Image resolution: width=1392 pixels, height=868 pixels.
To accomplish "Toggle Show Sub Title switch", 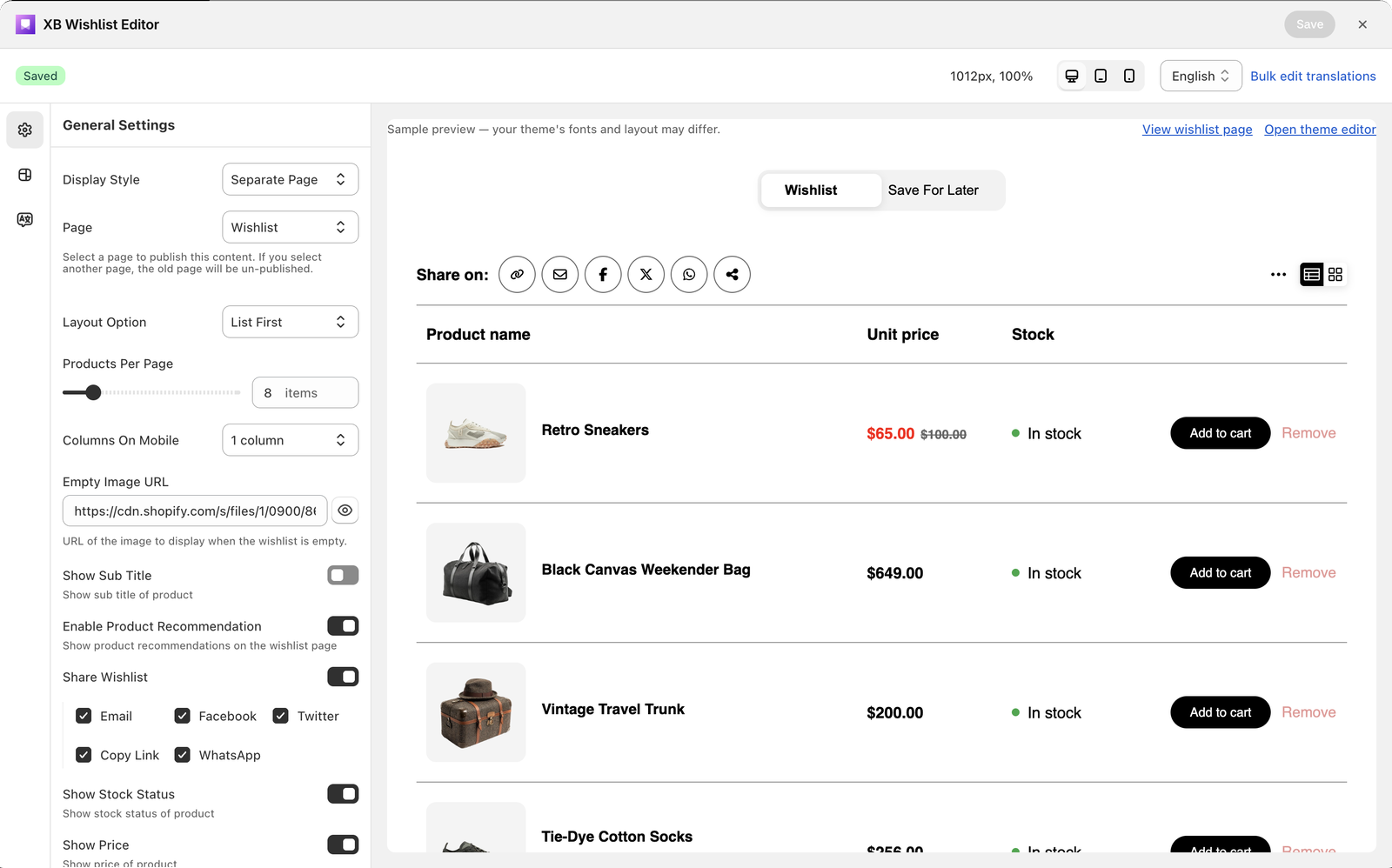I will point(343,575).
